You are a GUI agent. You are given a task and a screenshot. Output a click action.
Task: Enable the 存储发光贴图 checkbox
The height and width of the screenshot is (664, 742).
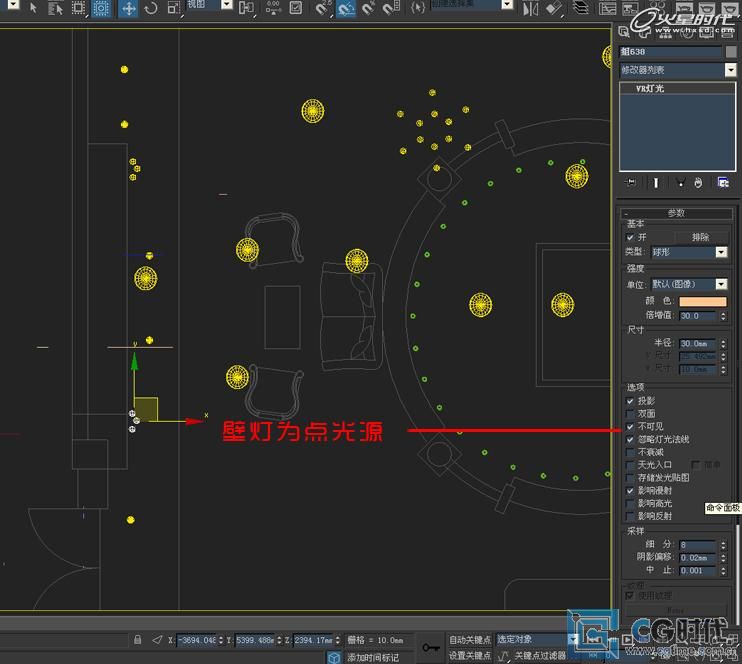point(630,478)
